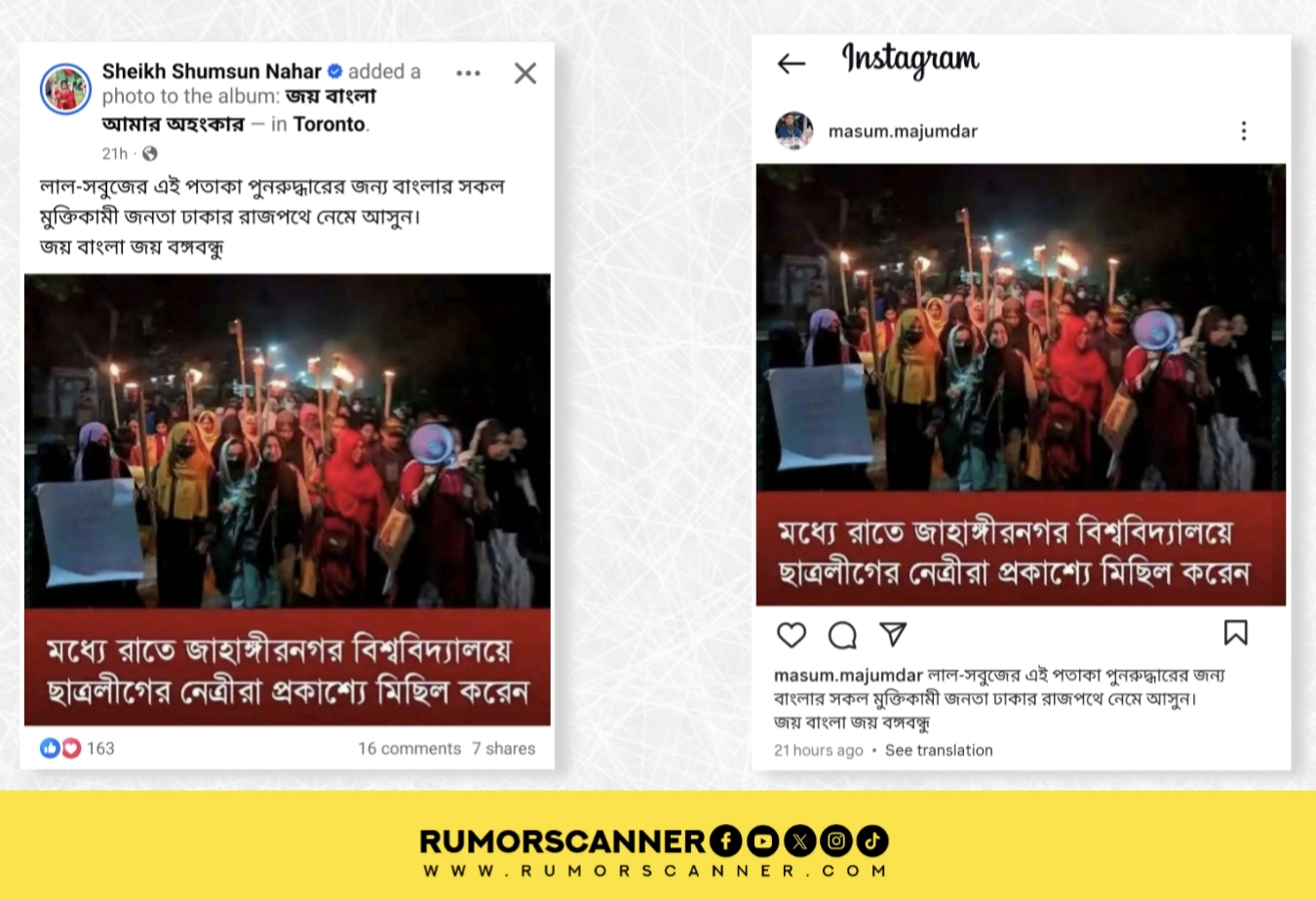Open the Instagram post vertical-dots menu
The image size is (1316, 900).
(1244, 131)
